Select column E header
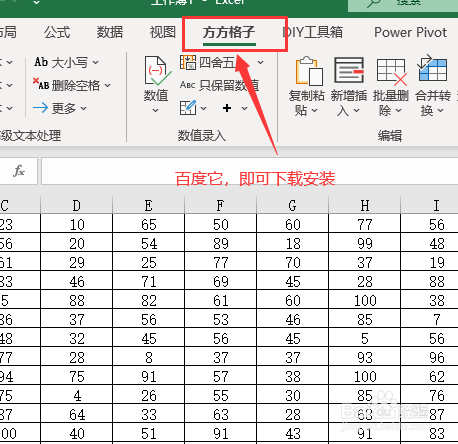The height and width of the screenshot is (444, 458). 149,205
